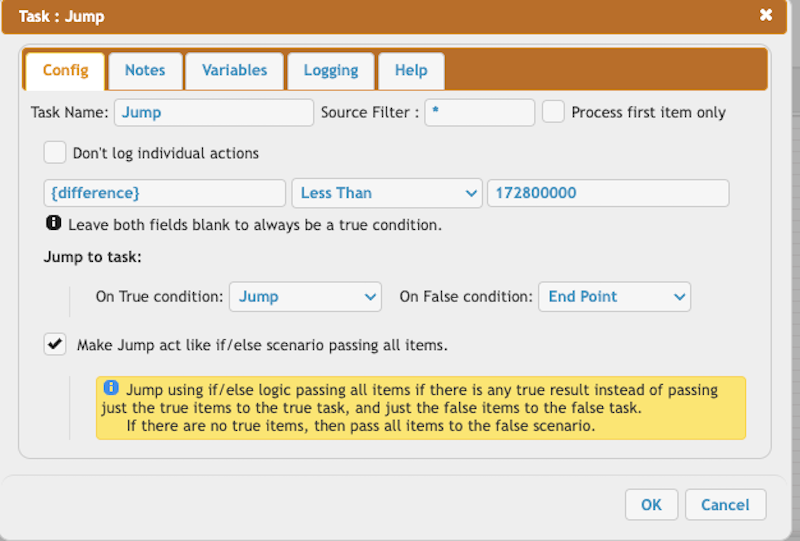Click the 172800000 value field
This screenshot has height=541, width=800.
(608, 193)
